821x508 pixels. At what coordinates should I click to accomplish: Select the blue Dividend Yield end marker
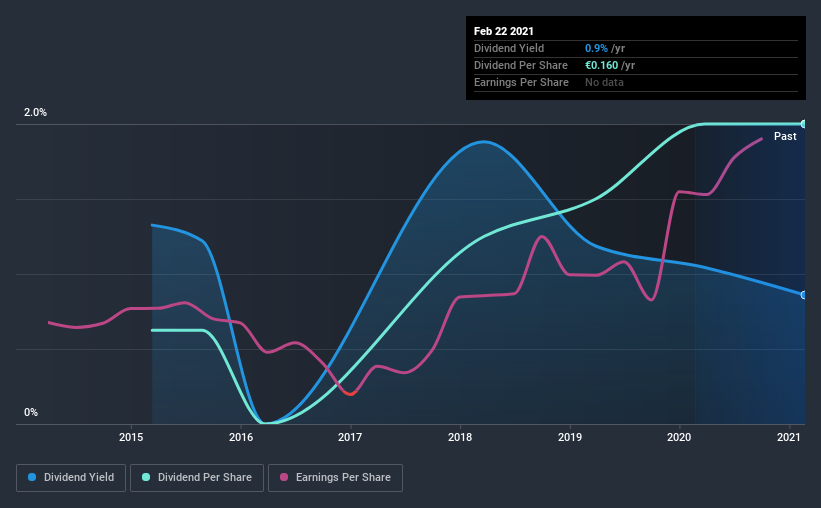click(803, 295)
